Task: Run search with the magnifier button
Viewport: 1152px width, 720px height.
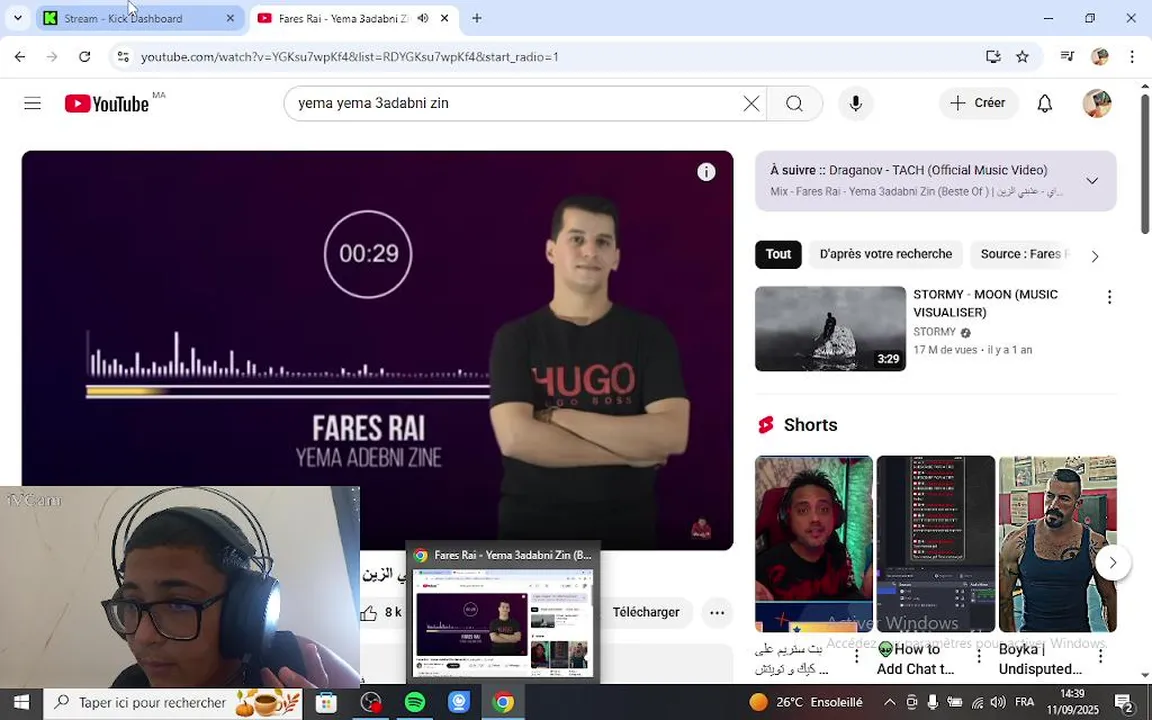Action: (x=794, y=104)
